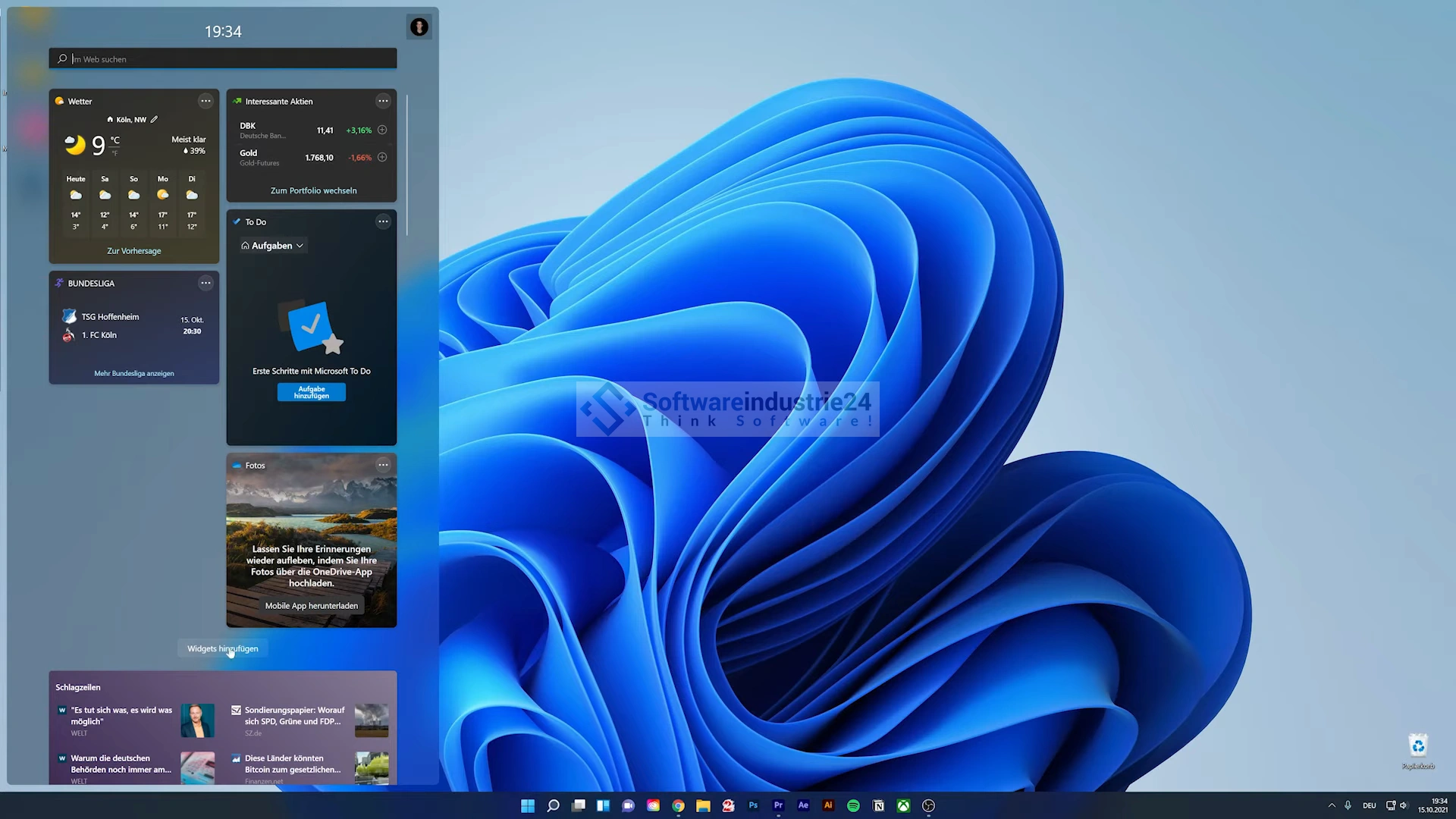Open Zur Vorhersage forecast link
1456x819 pixels.
pos(134,251)
